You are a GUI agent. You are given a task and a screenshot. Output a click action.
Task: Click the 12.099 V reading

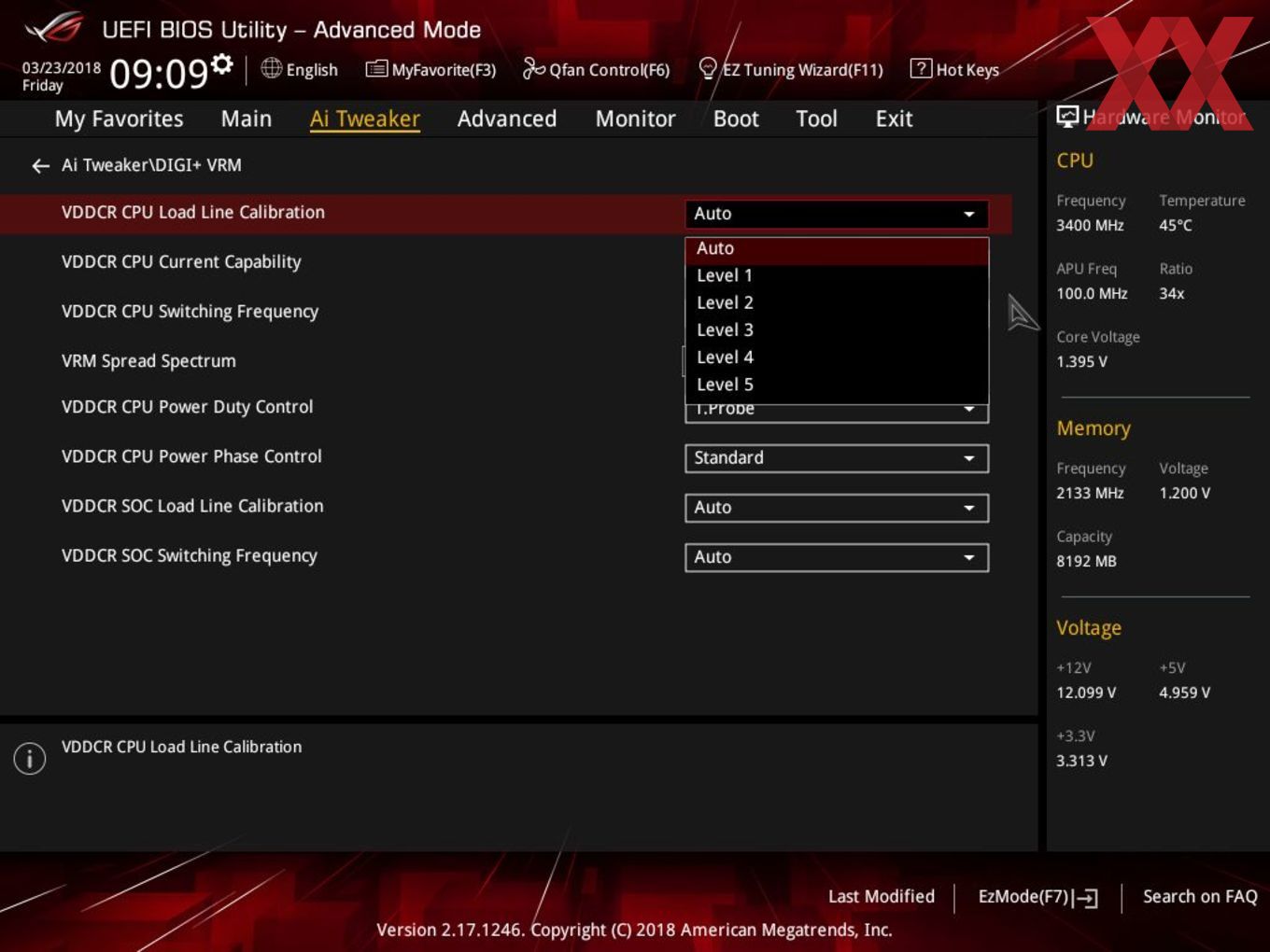coord(1086,693)
